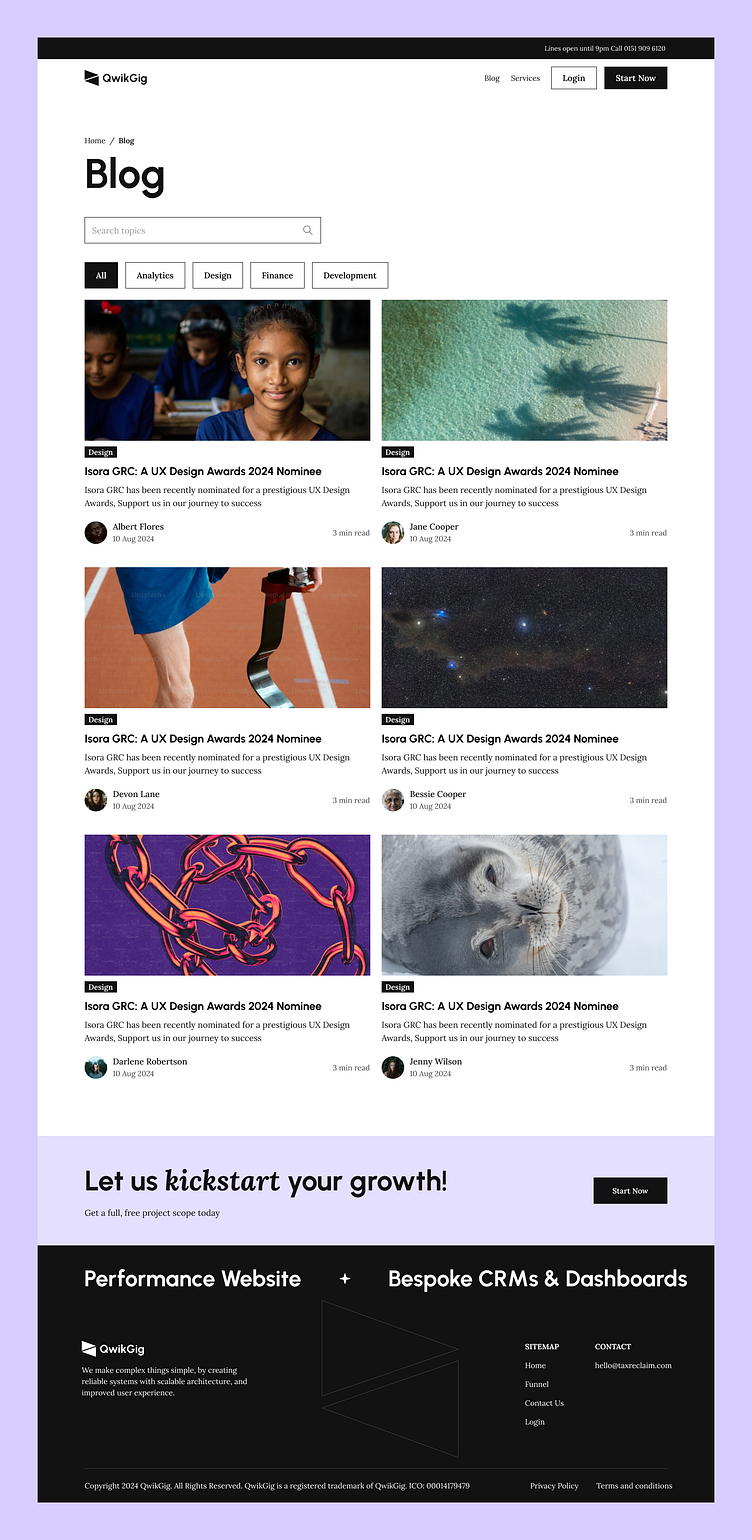Image resolution: width=752 pixels, height=1540 pixels.
Task: Focus the Search topics field
Action: tap(202, 230)
